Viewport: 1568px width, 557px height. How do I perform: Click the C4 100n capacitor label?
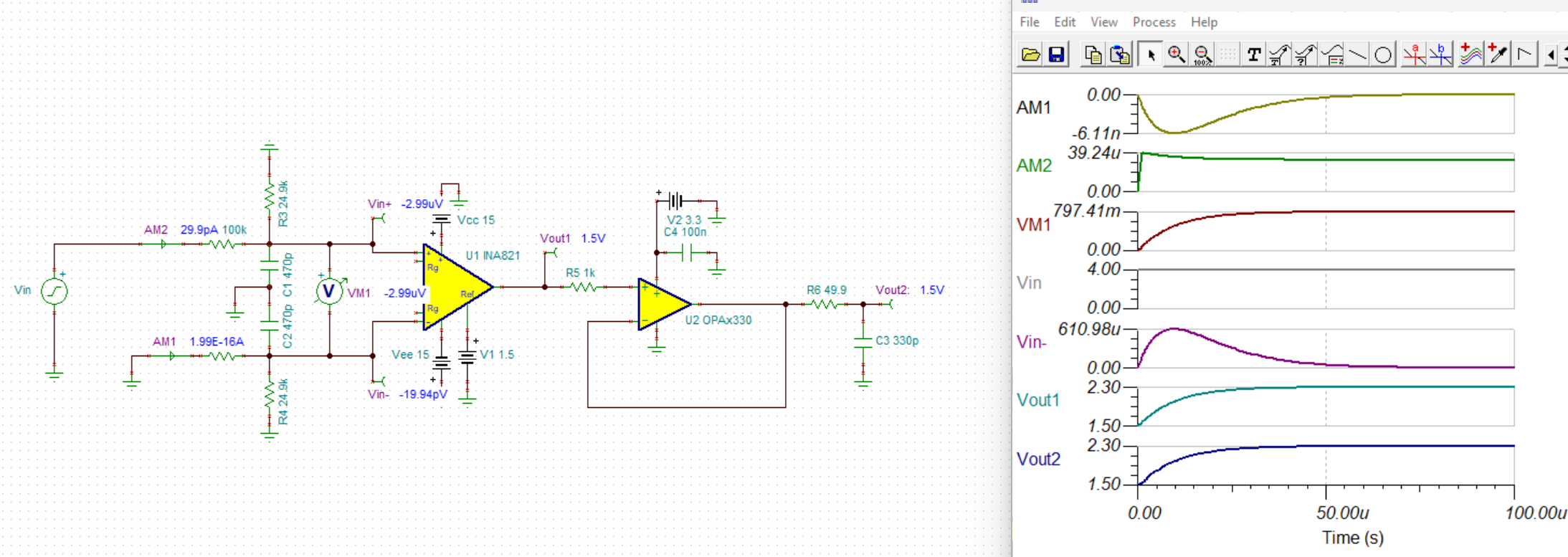[685, 232]
